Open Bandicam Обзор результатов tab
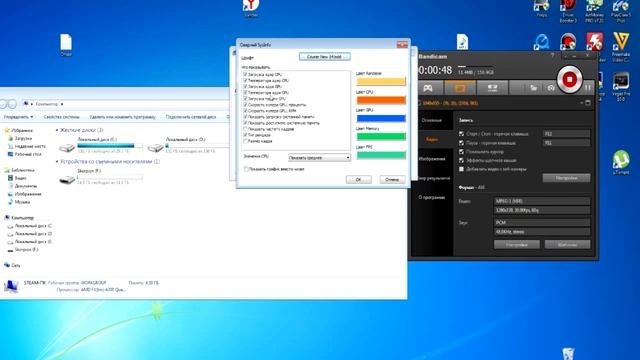The width and height of the screenshot is (640, 360). [x=433, y=178]
